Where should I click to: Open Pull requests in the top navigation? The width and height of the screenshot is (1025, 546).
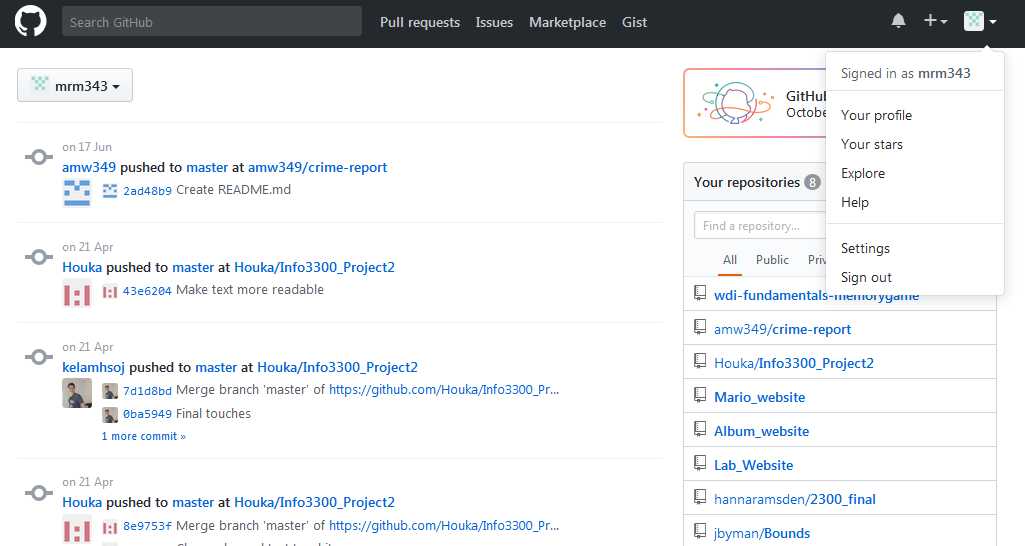pyautogui.click(x=420, y=22)
